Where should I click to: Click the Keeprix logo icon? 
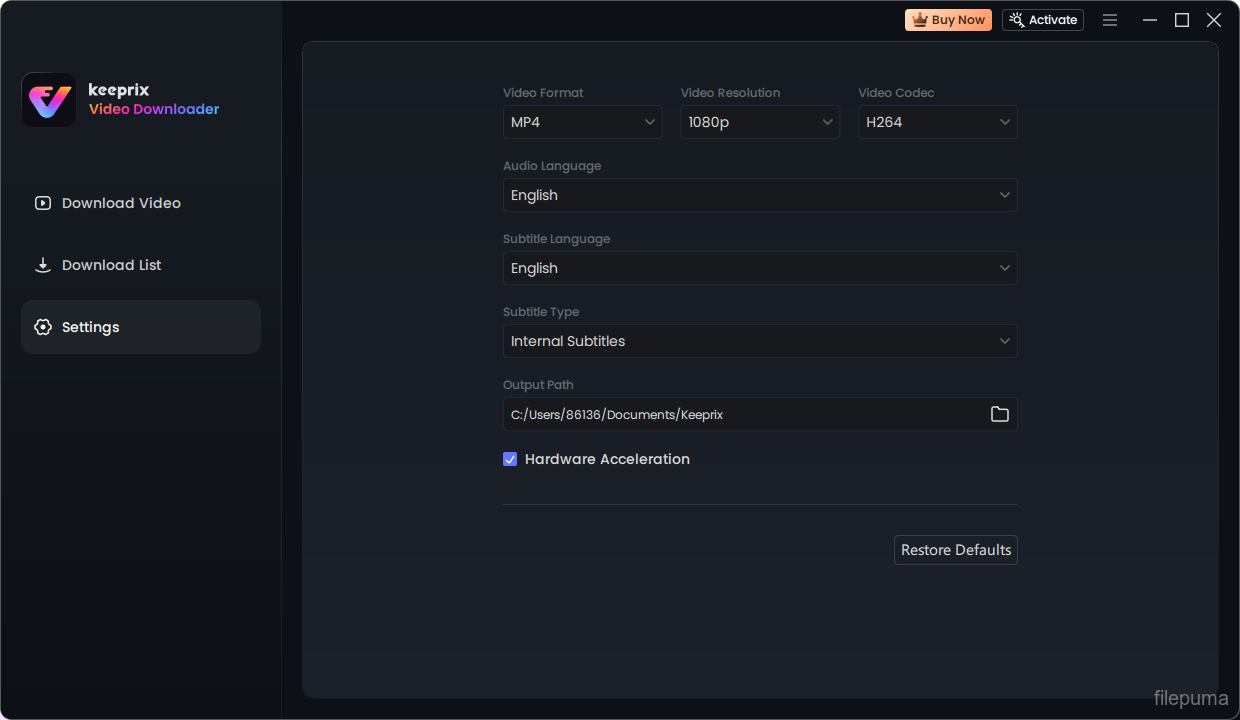(x=49, y=100)
